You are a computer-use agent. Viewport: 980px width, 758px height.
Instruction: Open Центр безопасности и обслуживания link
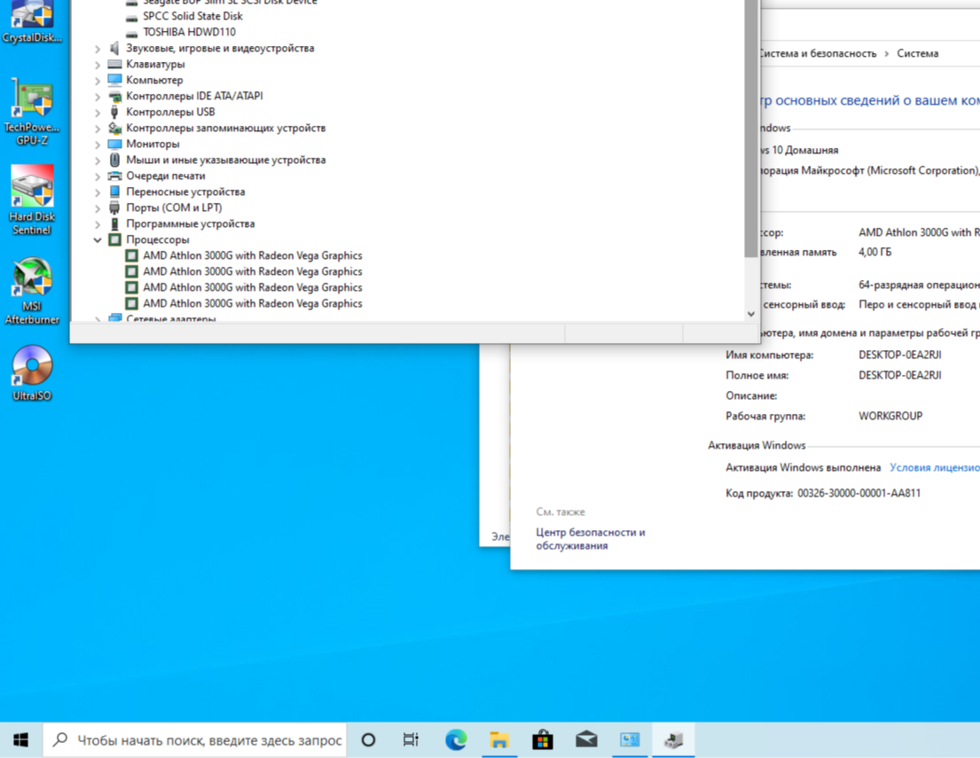click(590, 539)
